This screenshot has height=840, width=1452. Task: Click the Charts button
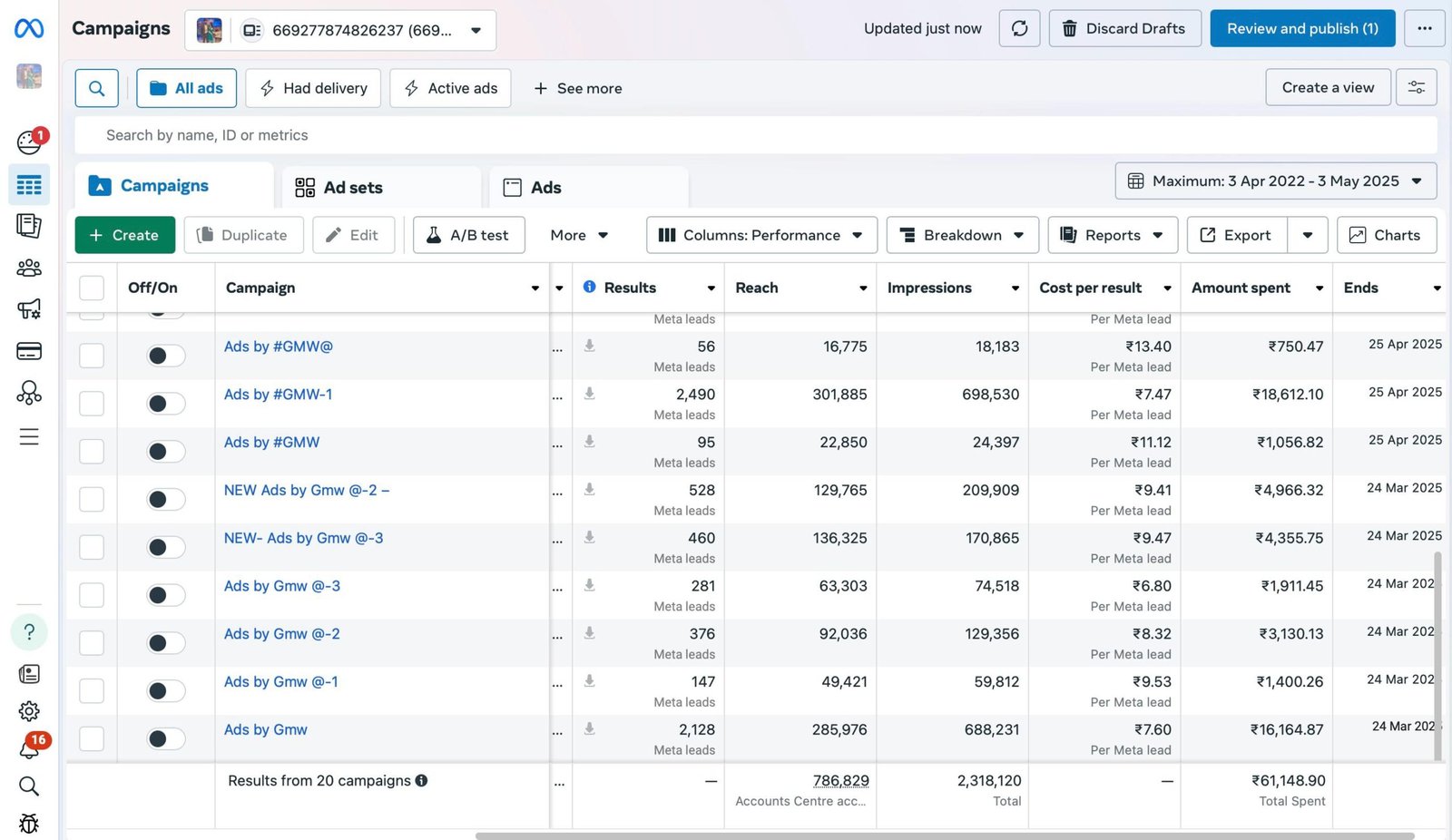(x=1386, y=235)
